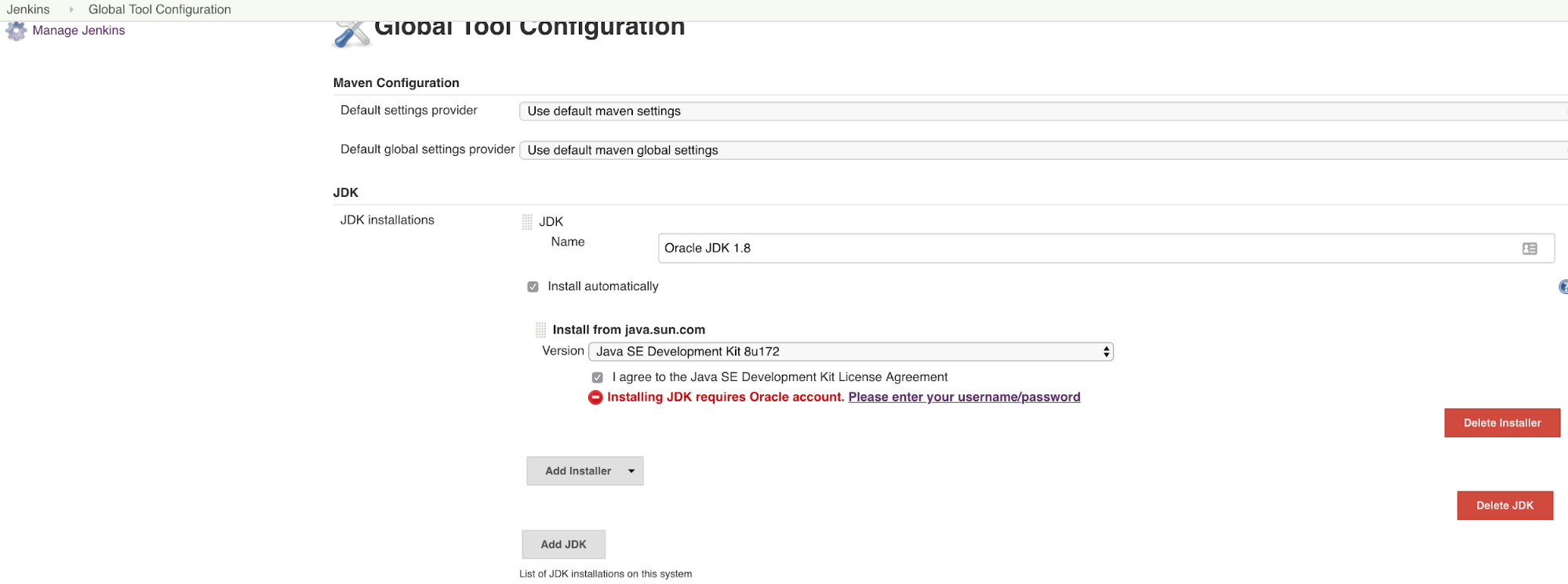
Task: Toggle the Java SE license agreement checkbox
Action: click(597, 378)
